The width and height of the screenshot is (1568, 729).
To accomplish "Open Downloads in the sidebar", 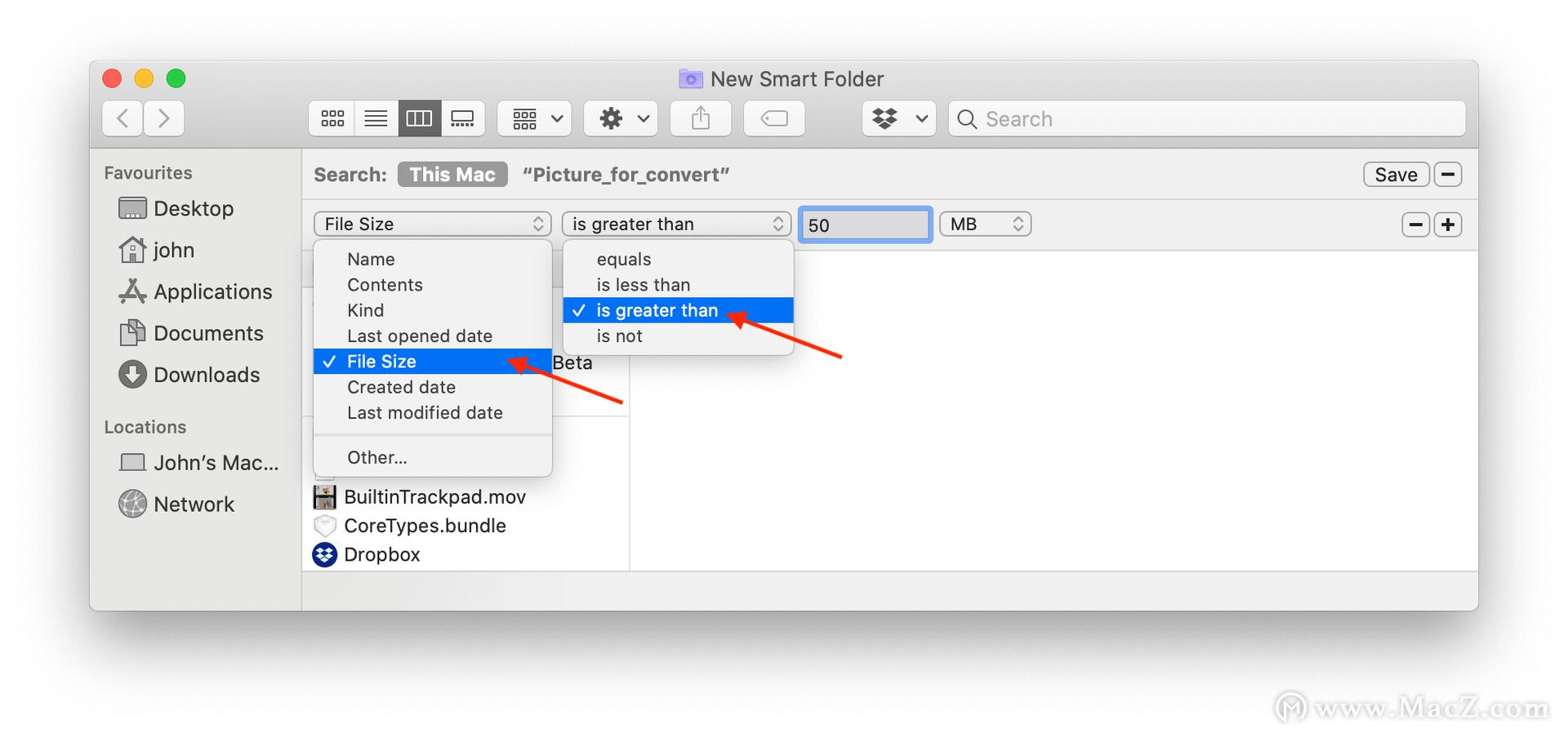I will (207, 375).
